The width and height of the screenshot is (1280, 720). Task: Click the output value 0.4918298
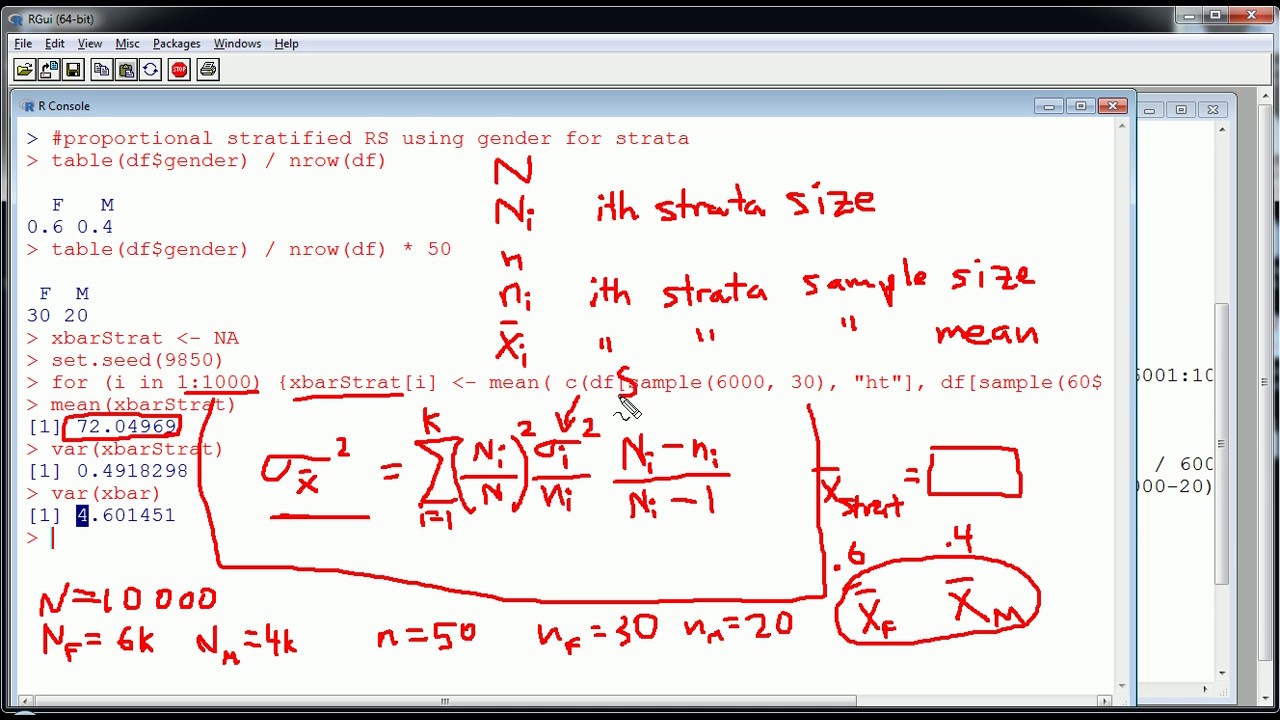pyautogui.click(x=132, y=471)
